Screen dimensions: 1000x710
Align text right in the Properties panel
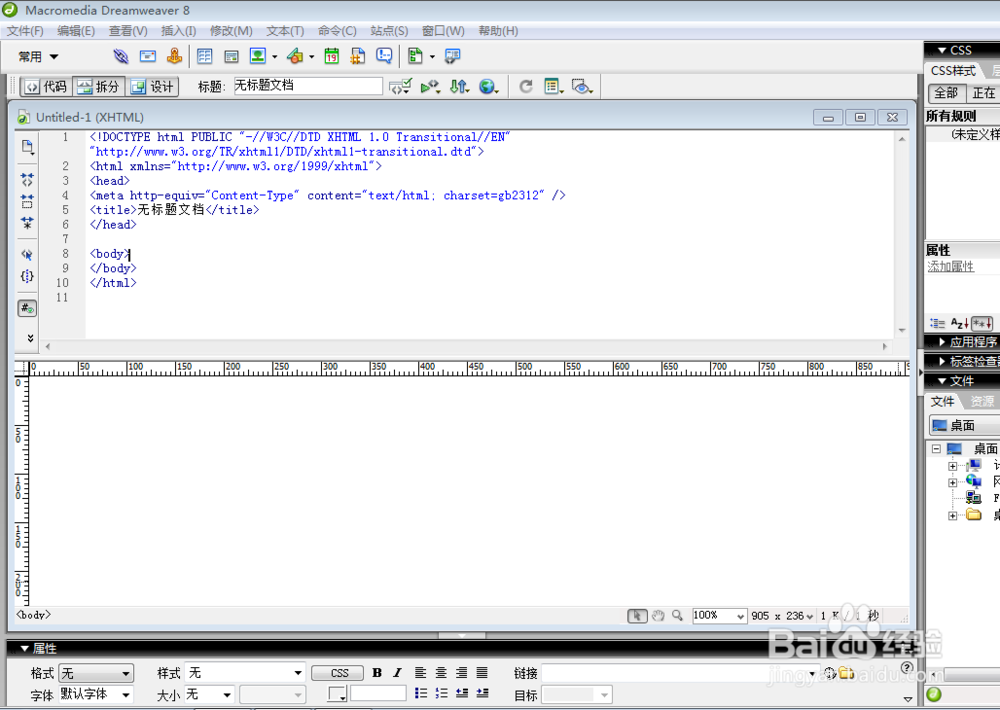461,673
